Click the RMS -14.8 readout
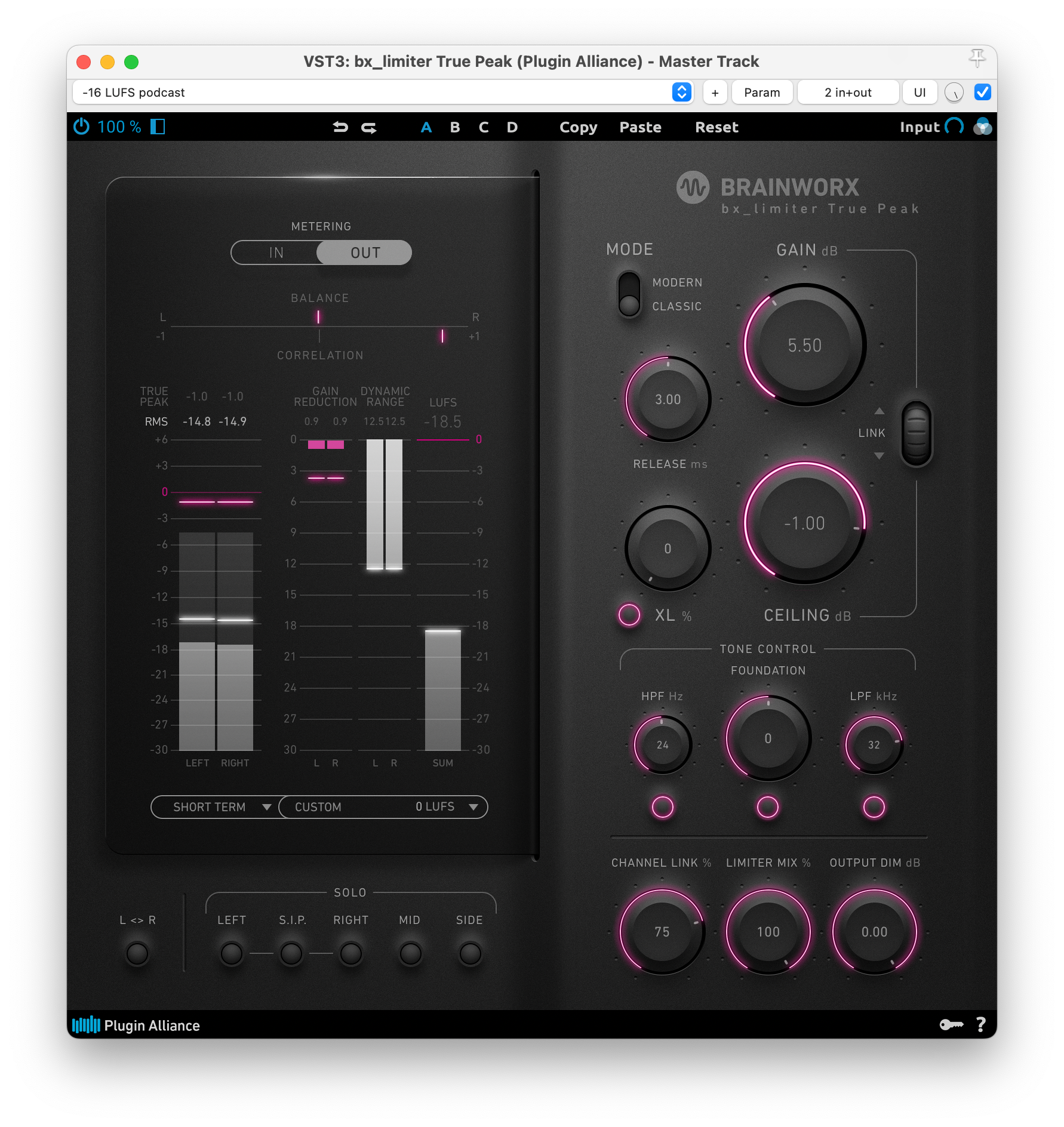 [196, 421]
